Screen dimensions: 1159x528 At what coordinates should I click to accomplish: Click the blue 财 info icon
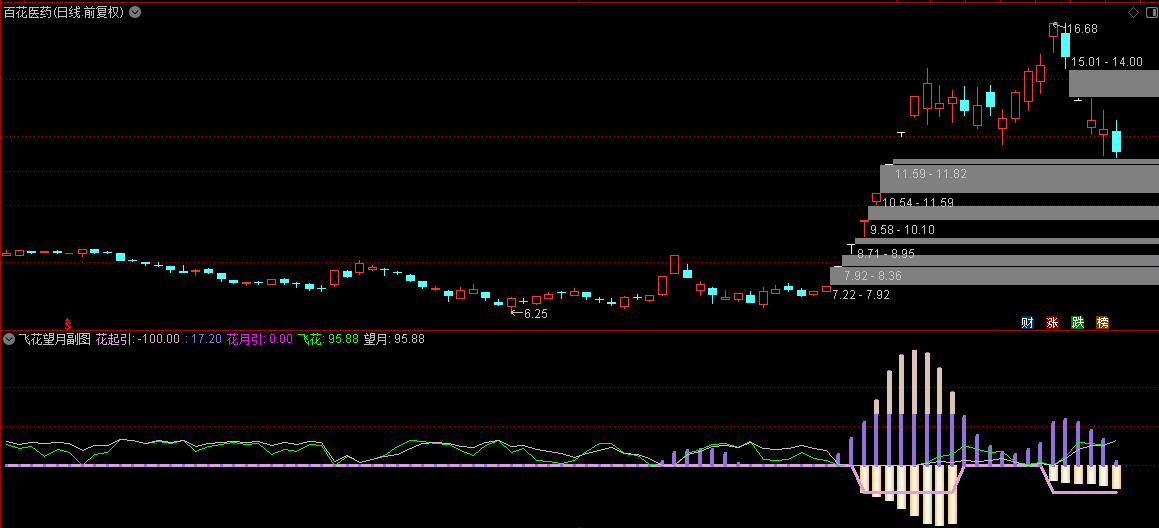[x=1027, y=322]
